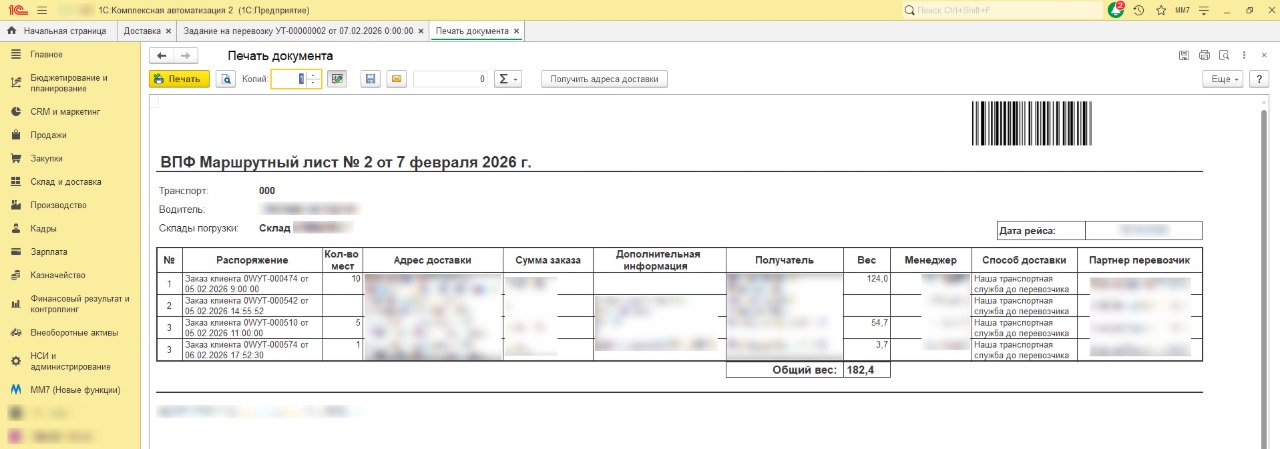Viewport: 1280px width, 449px height.
Task: Increase copies with the up spinner arrow
Action: pyautogui.click(x=314, y=75)
